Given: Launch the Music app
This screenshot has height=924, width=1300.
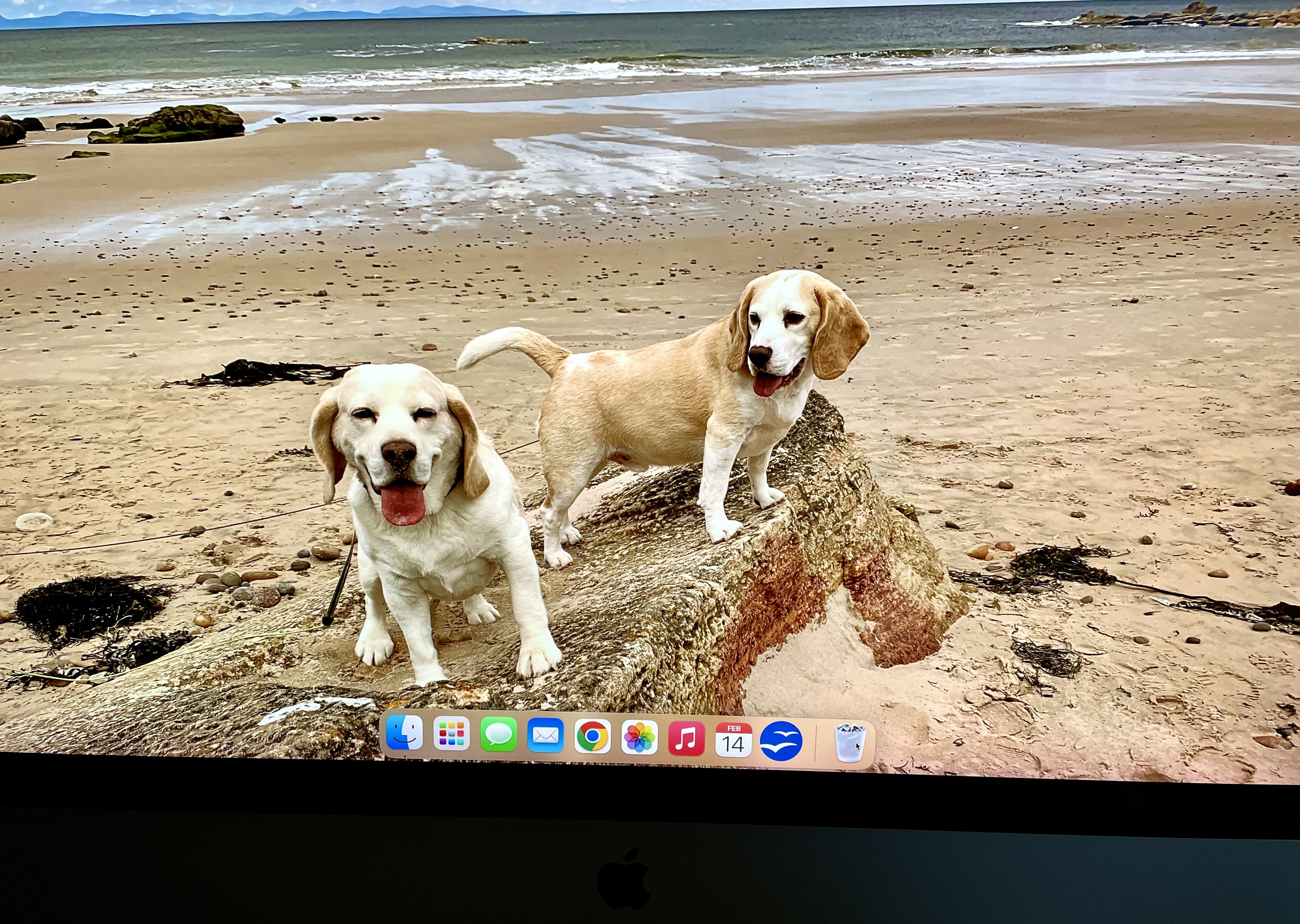Looking at the screenshot, I should click(x=686, y=739).
